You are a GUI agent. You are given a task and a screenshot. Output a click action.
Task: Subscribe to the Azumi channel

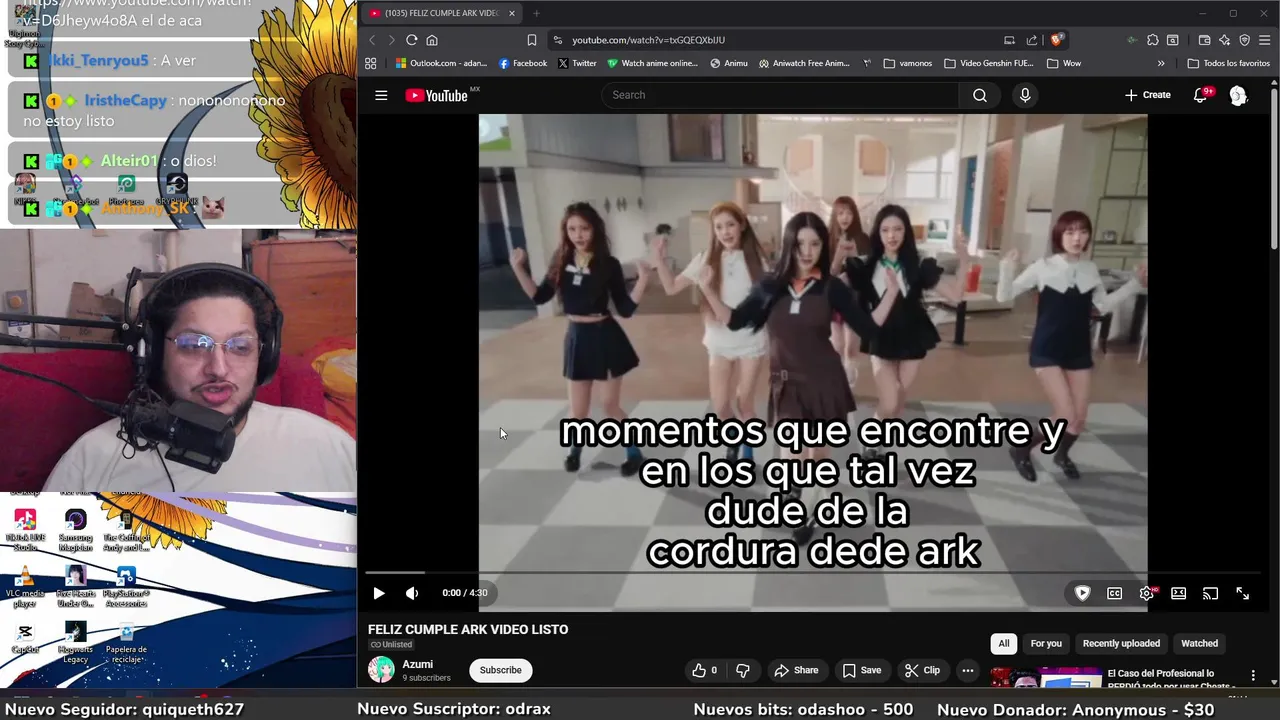pos(500,670)
